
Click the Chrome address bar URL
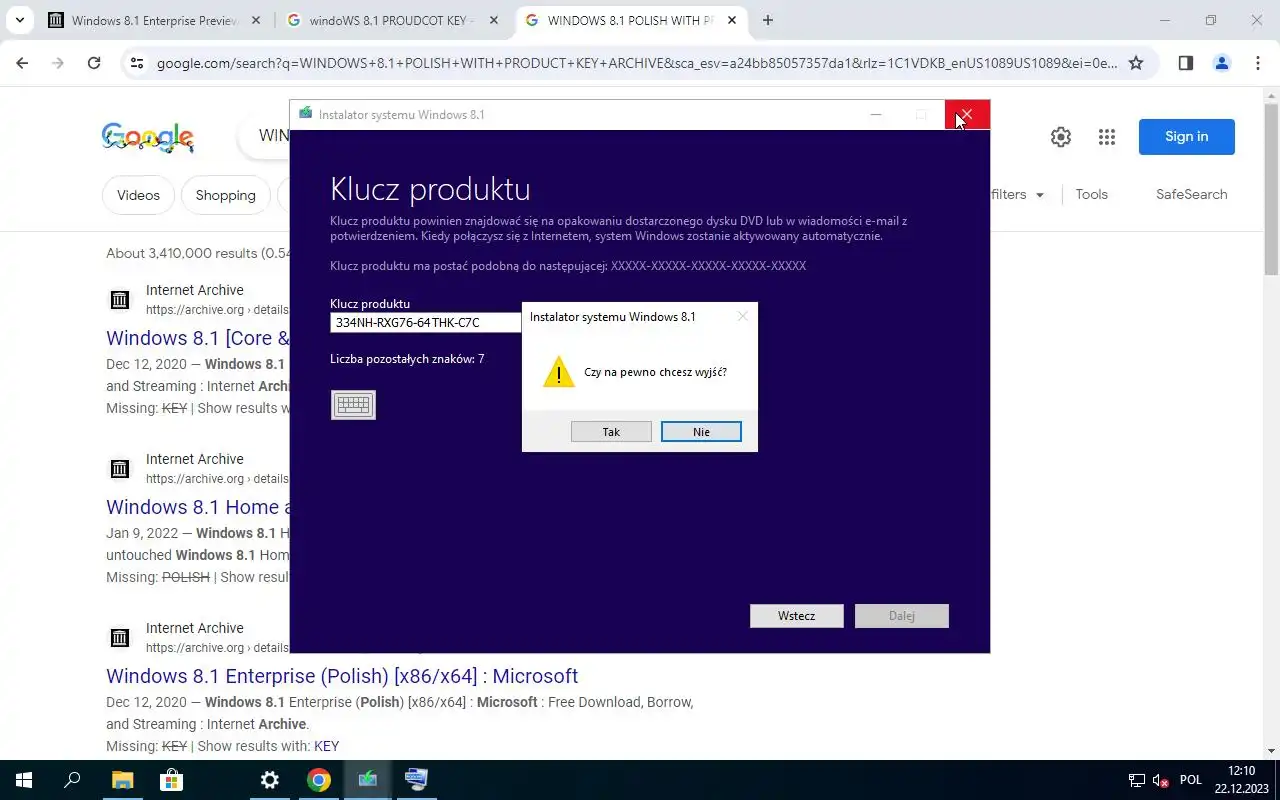[x=637, y=63]
